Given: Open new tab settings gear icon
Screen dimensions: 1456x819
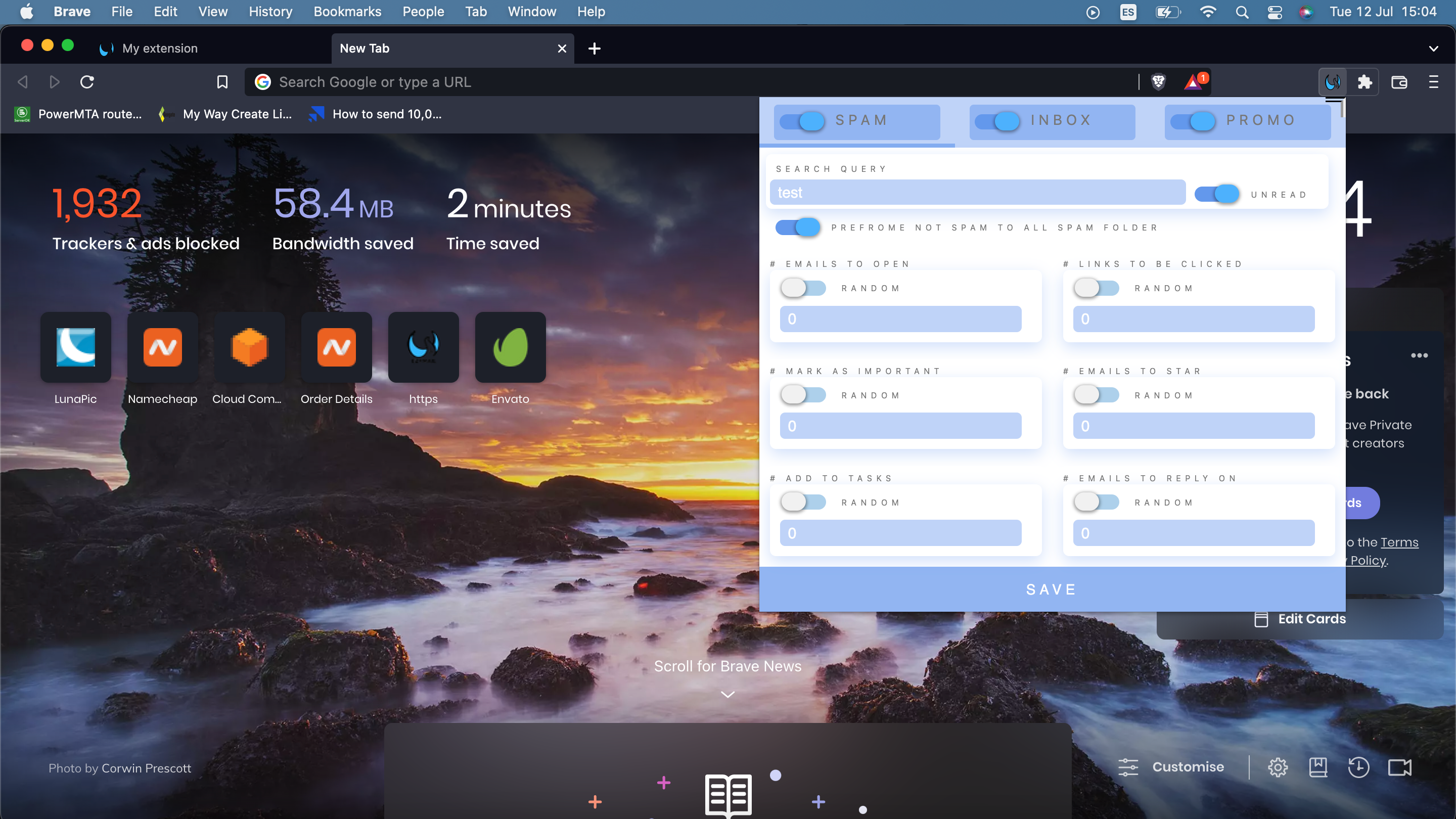Looking at the screenshot, I should [x=1278, y=767].
